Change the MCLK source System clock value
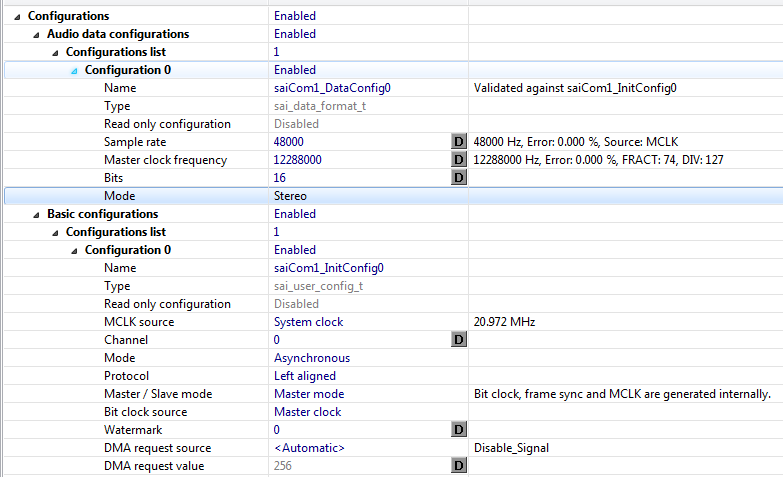783x477 pixels. tap(308, 322)
